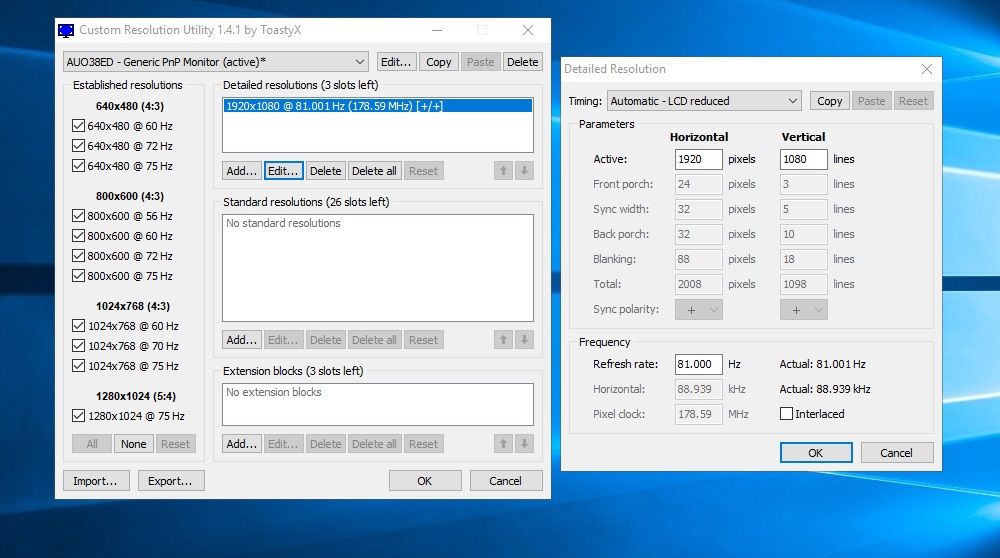Click monitor Edit... button at top

click(x=396, y=62)
